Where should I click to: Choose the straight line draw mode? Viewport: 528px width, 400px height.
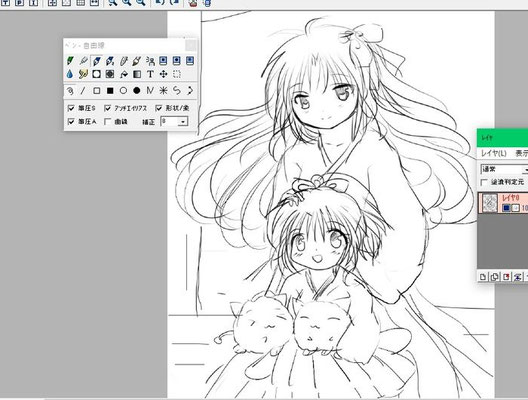coord(83,91)
